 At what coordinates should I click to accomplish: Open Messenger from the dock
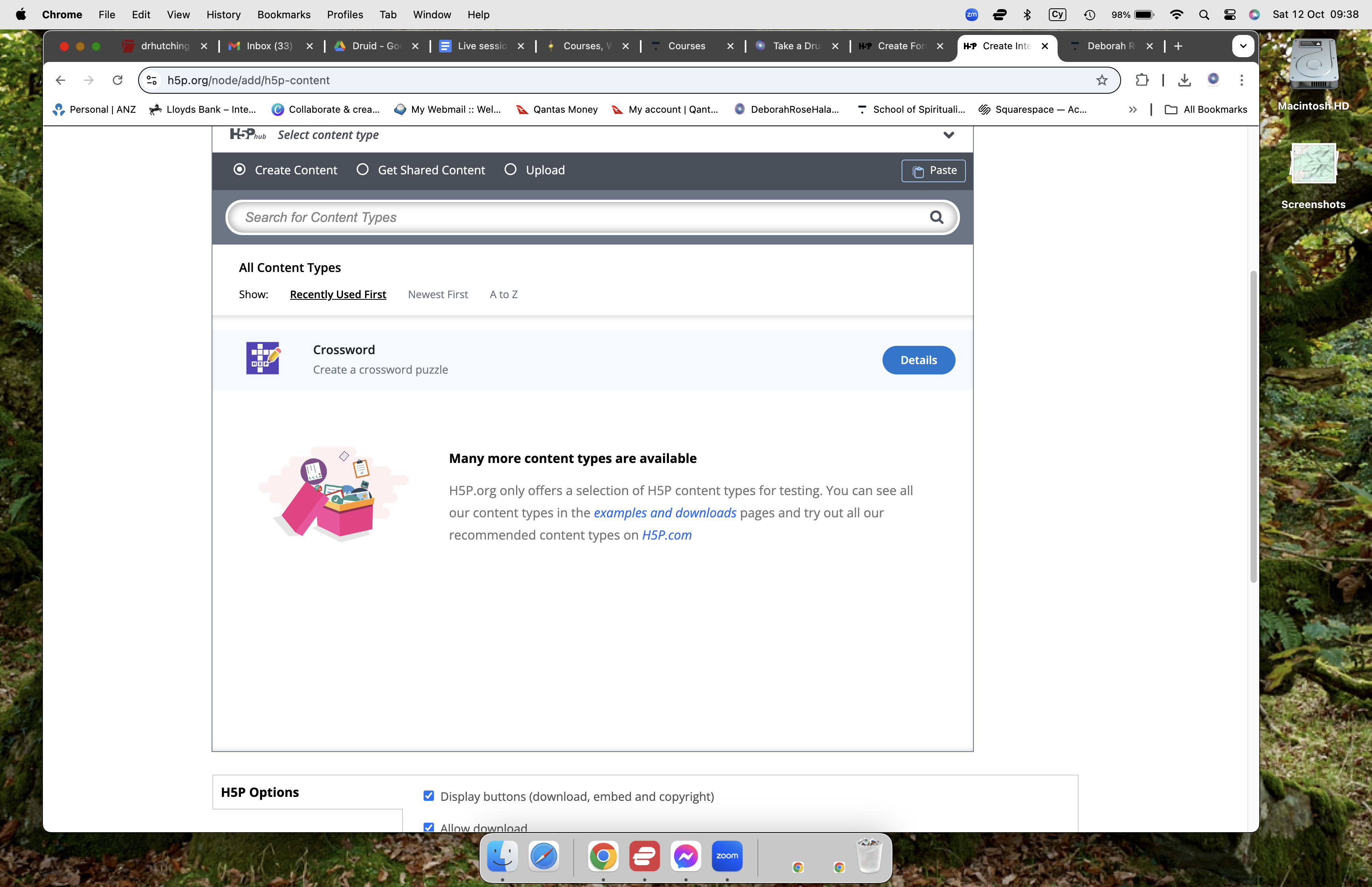685,856
